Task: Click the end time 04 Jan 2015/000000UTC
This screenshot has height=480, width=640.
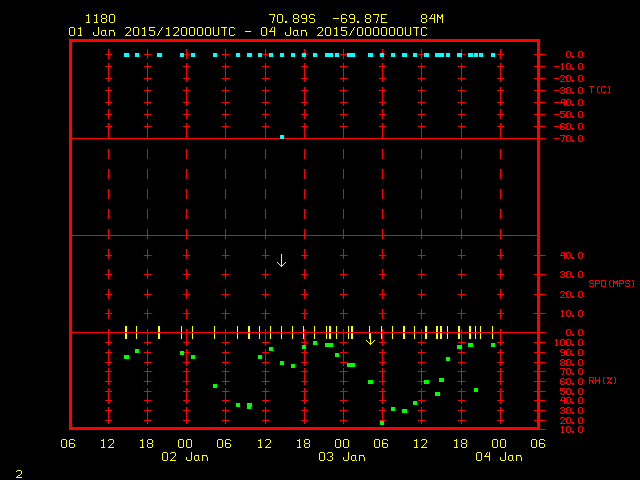Action: coord(349,31)
